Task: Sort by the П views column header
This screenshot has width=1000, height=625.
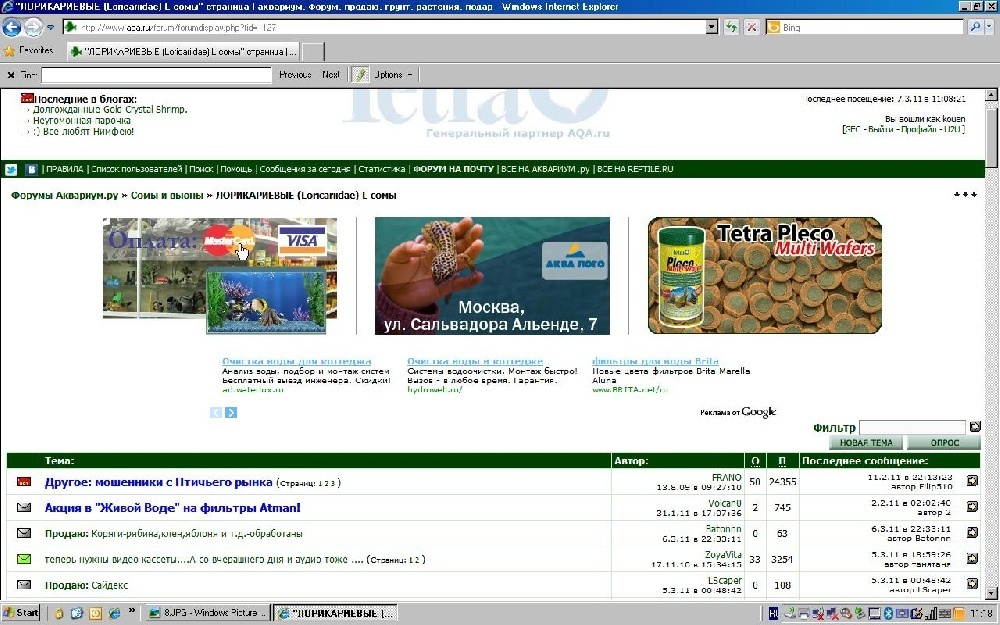Action: (782, 460)
